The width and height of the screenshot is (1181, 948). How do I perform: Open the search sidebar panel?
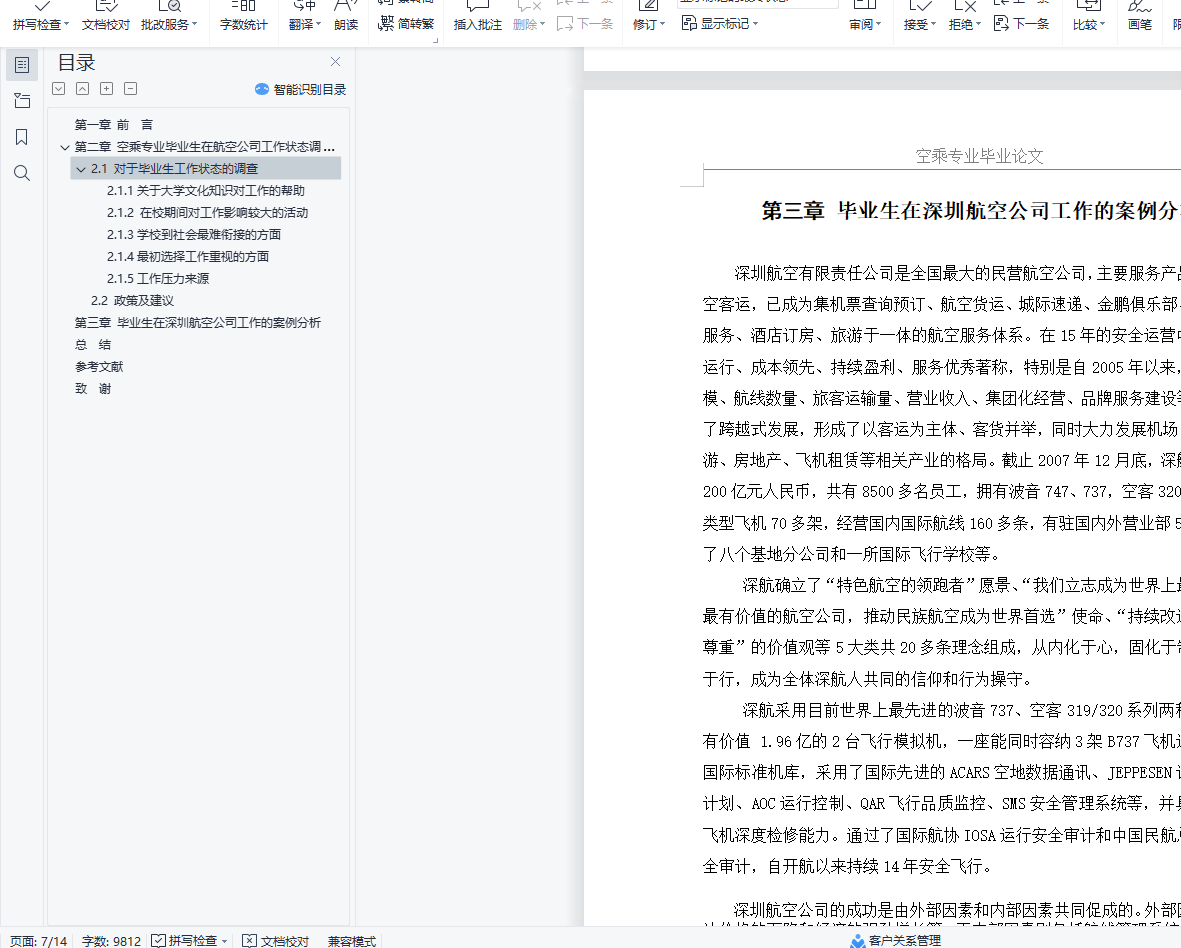[x=22, y=173]
